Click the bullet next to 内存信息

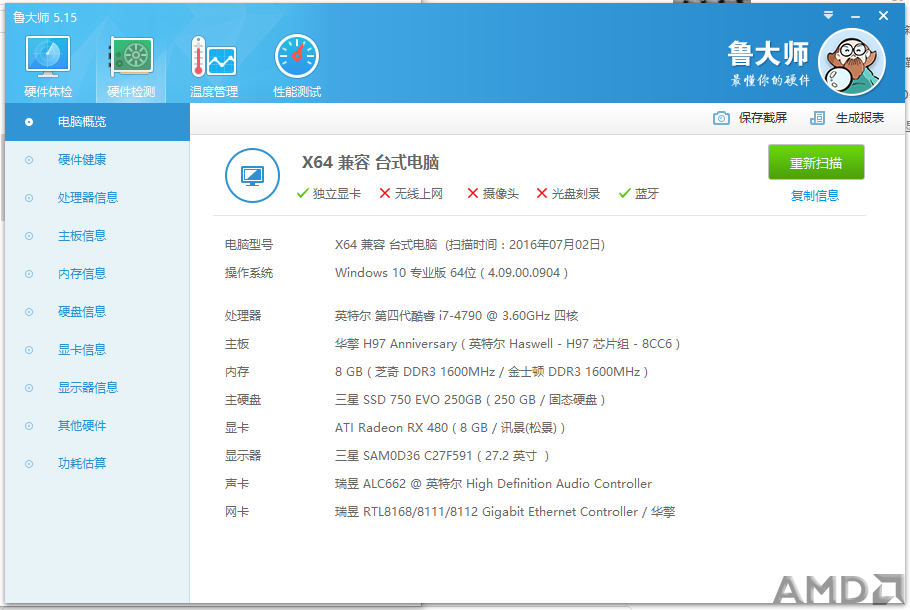(x=29, y=274)
